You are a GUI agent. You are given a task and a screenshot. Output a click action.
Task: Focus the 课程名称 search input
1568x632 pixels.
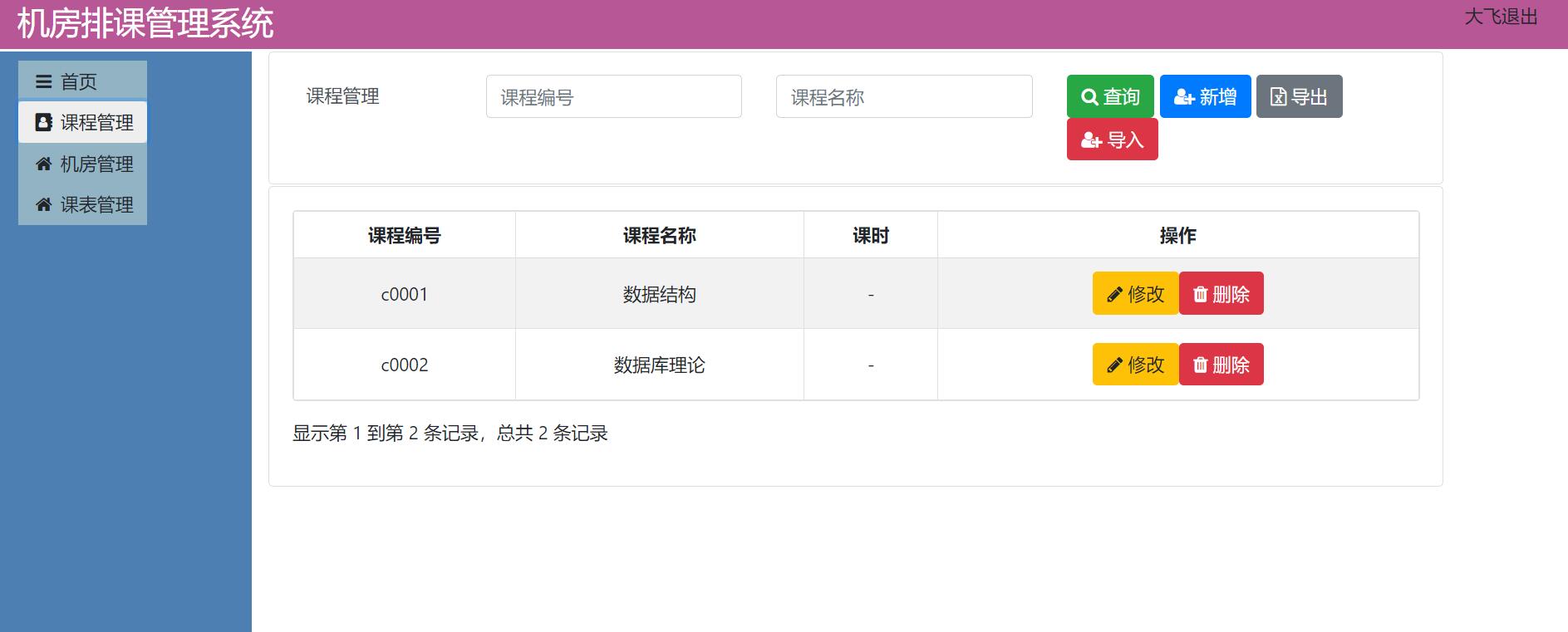coord(904,96)
